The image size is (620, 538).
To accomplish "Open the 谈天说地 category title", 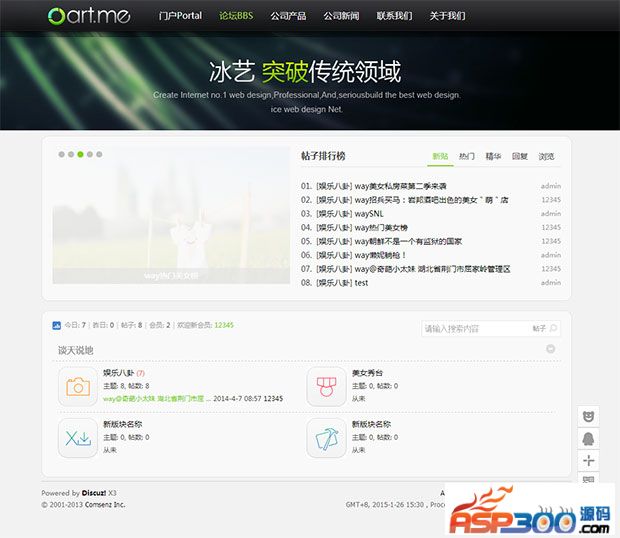I will [76, 350].
